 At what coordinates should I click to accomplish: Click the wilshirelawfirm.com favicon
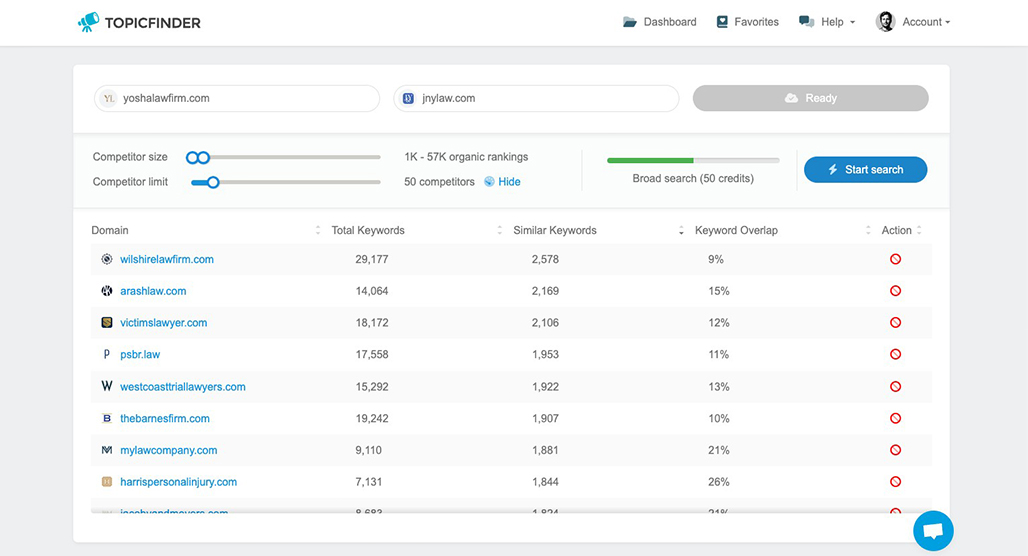coord(107,259)
